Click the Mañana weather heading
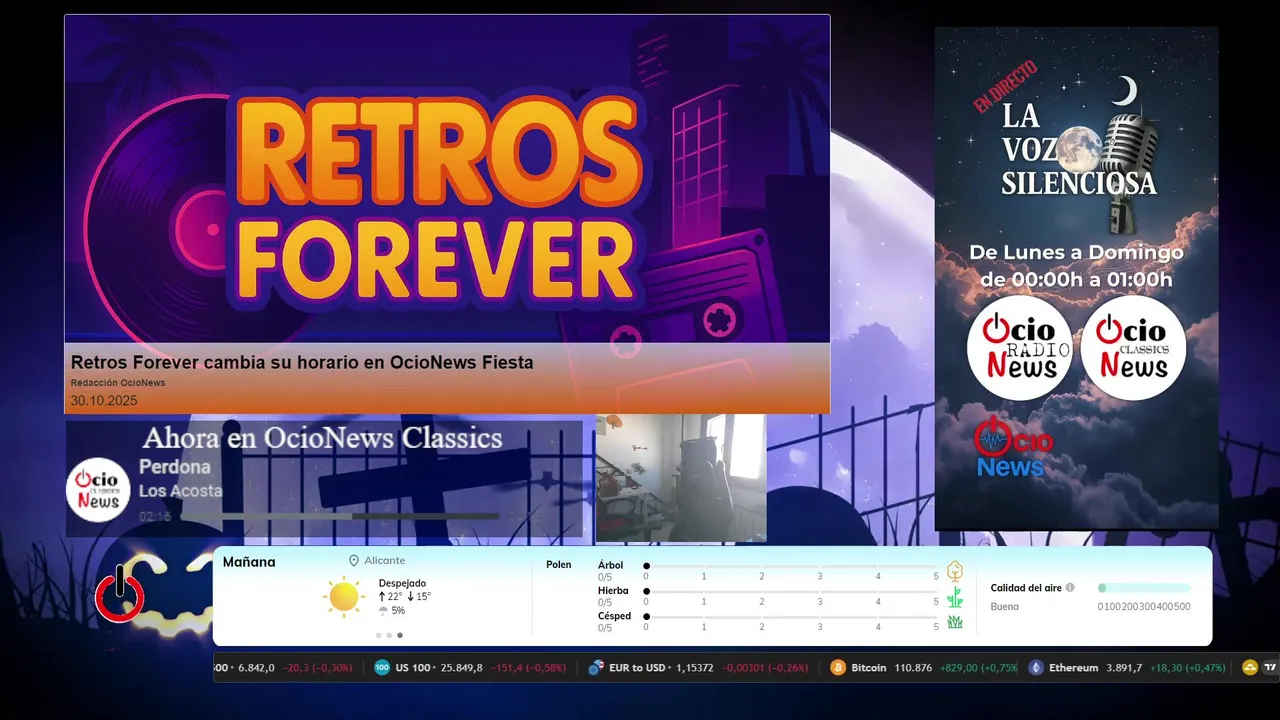This screenshot has width=1280, height=720. [x=249, y=562]
